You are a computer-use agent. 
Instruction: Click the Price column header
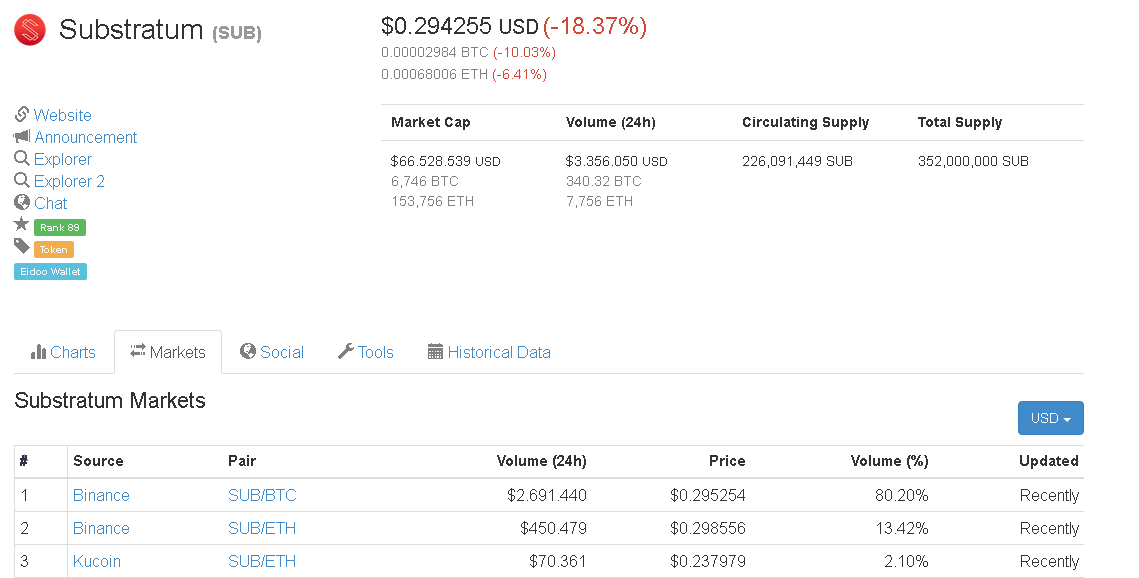coord(727,461)
